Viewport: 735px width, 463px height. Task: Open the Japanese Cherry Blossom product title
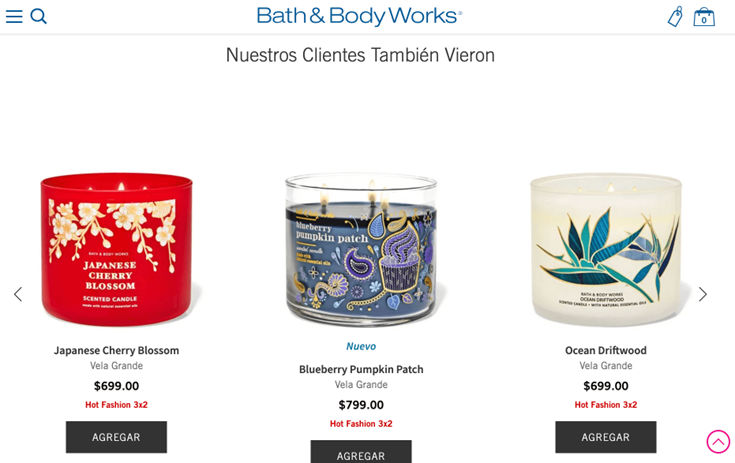point(116,351)
